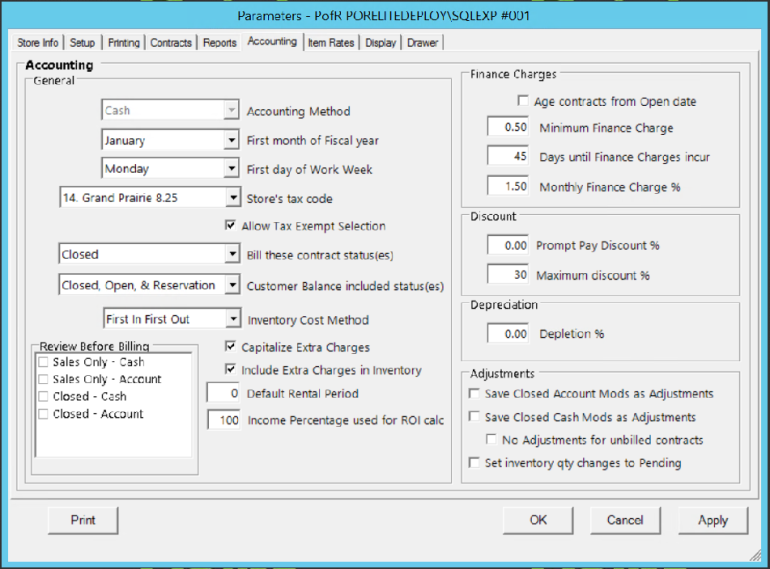The height and width of the screenshot is (569, 770).
Task: Uncheck Capitalize Extra Charges
Action: (230, 347)
